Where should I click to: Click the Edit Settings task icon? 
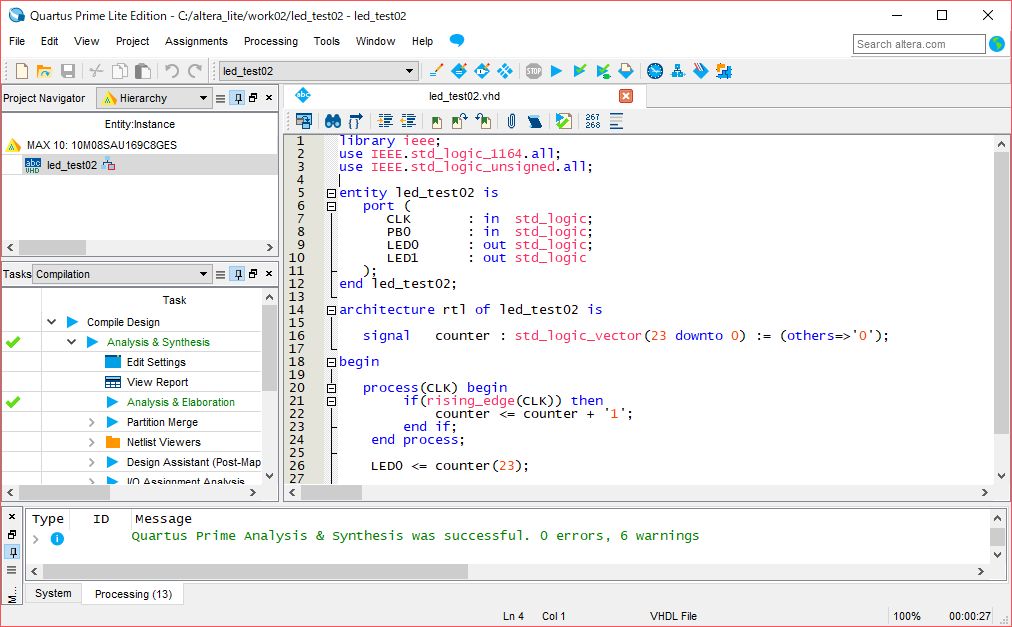point(113,362)
